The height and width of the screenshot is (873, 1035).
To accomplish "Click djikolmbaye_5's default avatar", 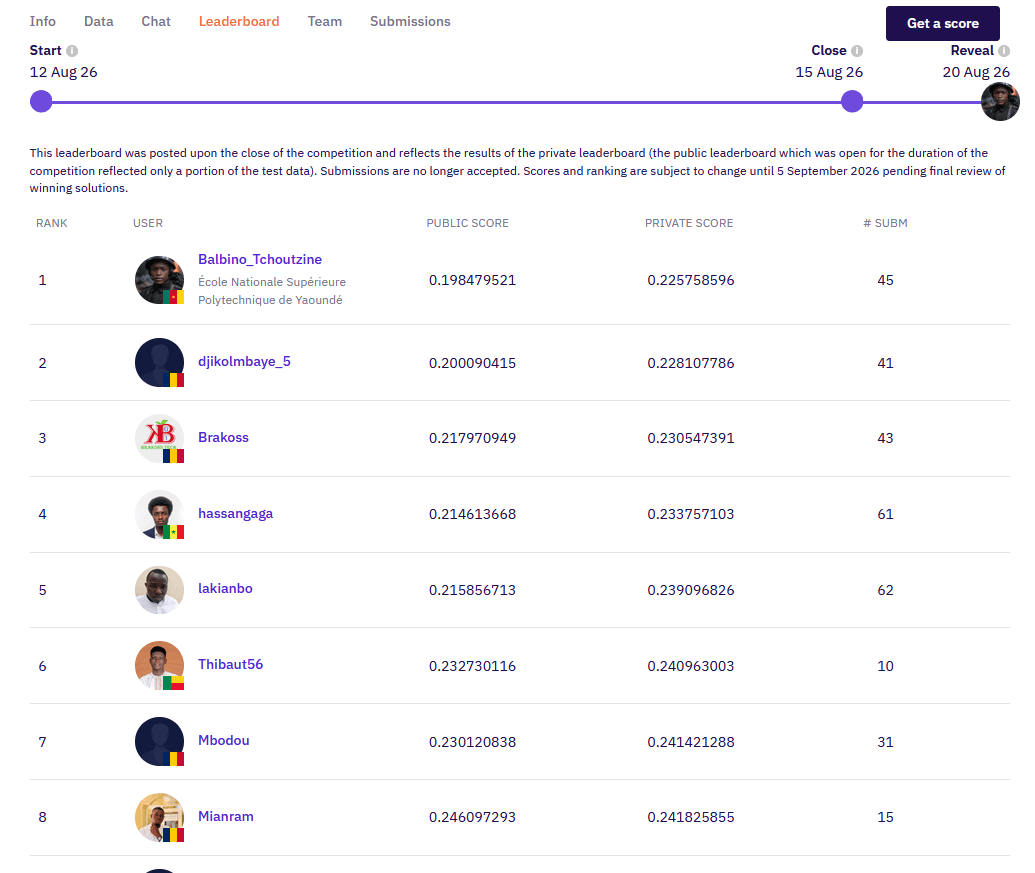I will tap(159, 362).
